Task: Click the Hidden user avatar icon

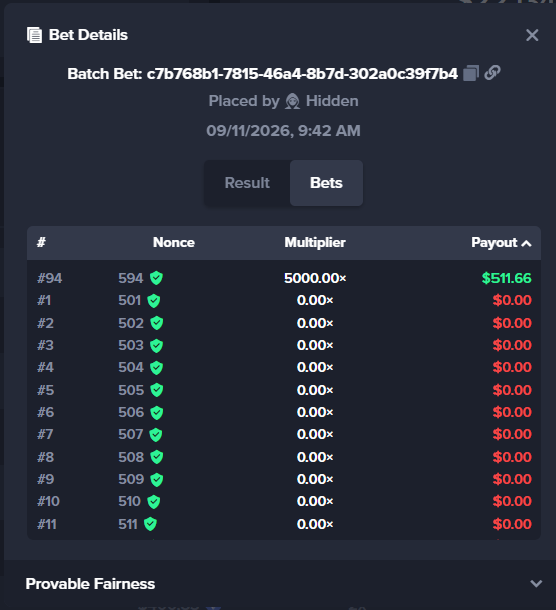Action: coord(293,101)
